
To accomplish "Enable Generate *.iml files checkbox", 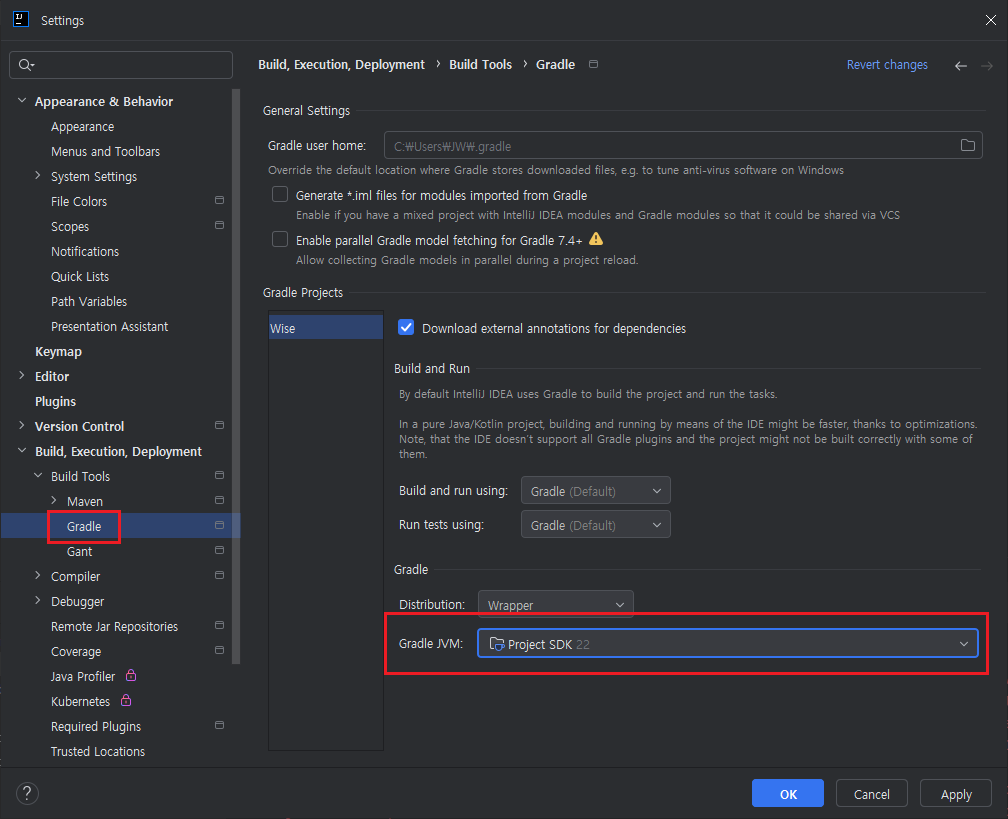I will point(280,195).
